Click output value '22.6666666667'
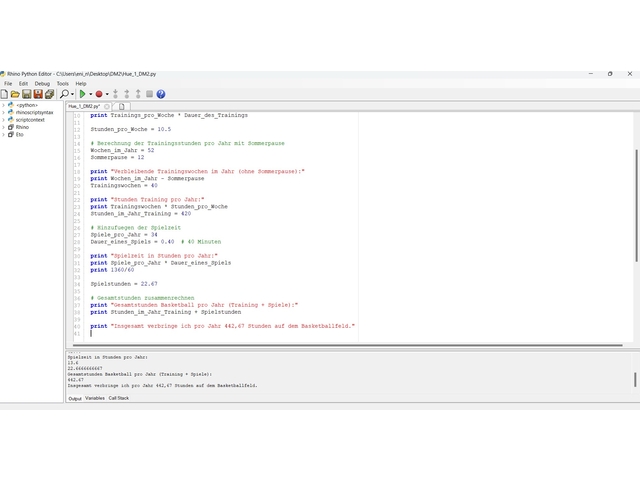The width and height of the screenshot is (640, 480). [x=85, y=369]
